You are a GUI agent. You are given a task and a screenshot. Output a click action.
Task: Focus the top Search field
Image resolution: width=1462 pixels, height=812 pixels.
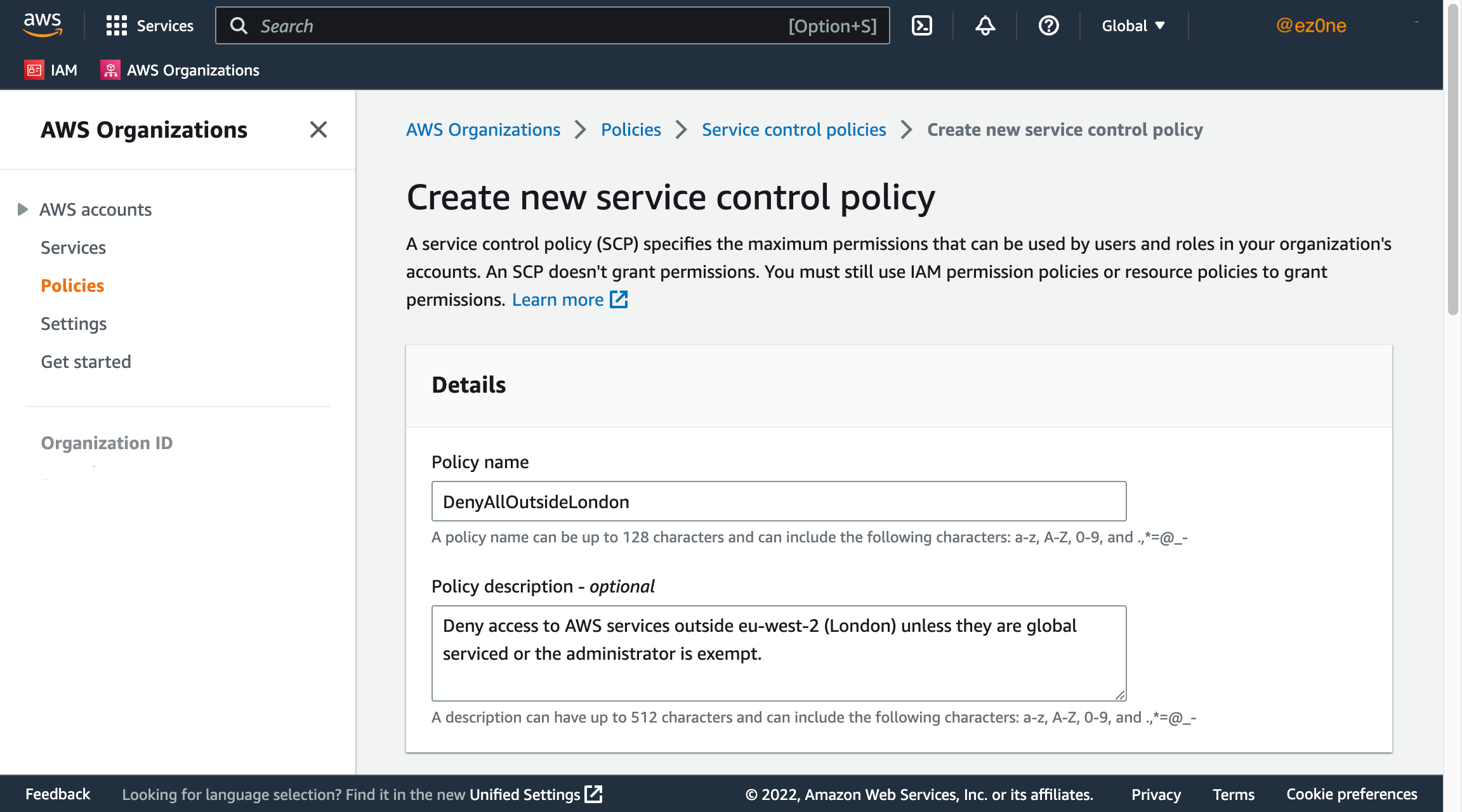[x=552, y=25]
